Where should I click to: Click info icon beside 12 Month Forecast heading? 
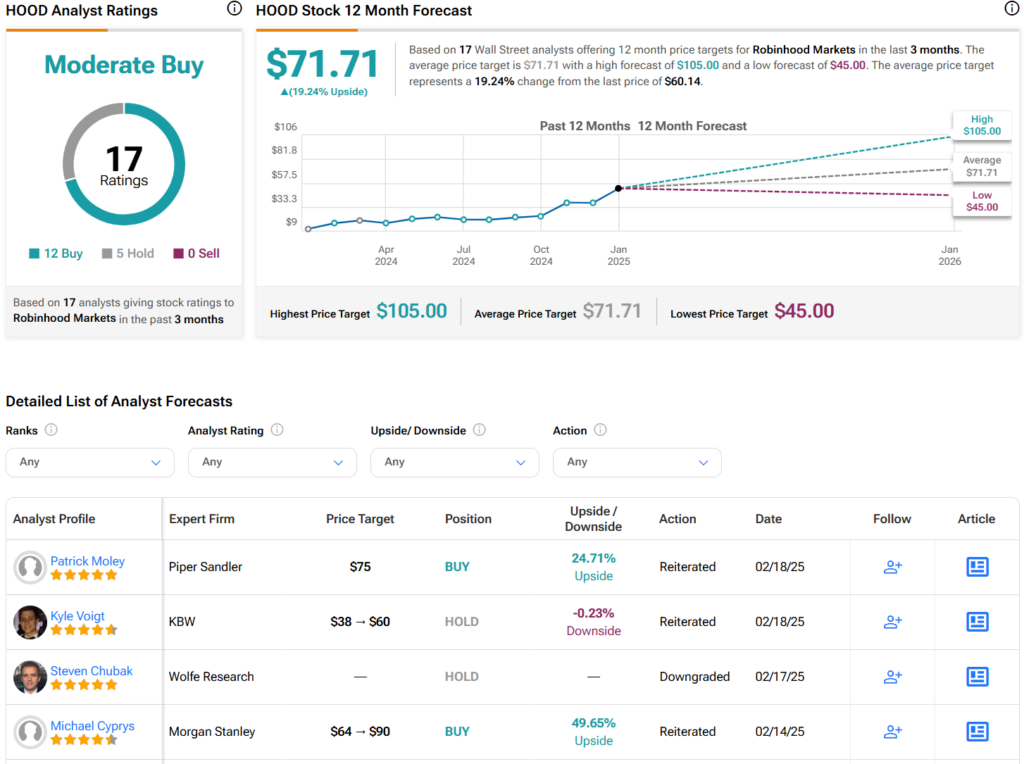click(x=1011, y=8)
